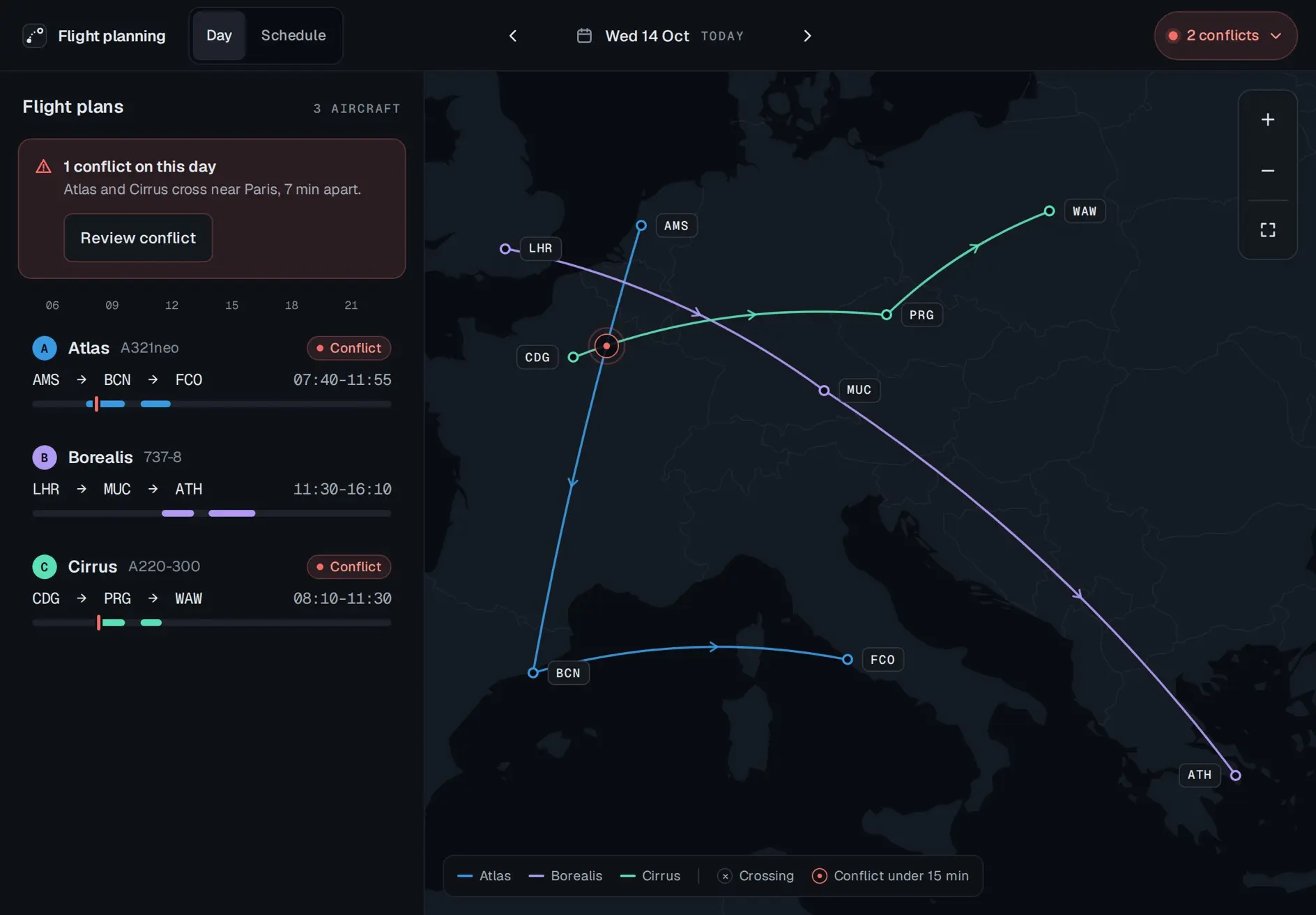Go to the previous day arrow
The width and height of the screenshot is (1316, 915).
pos(513,36)
